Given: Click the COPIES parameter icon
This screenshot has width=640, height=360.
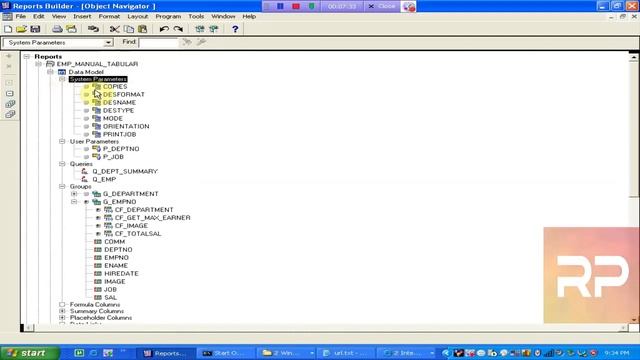Looking at the screenshot, I should click(x=96, y=87).
